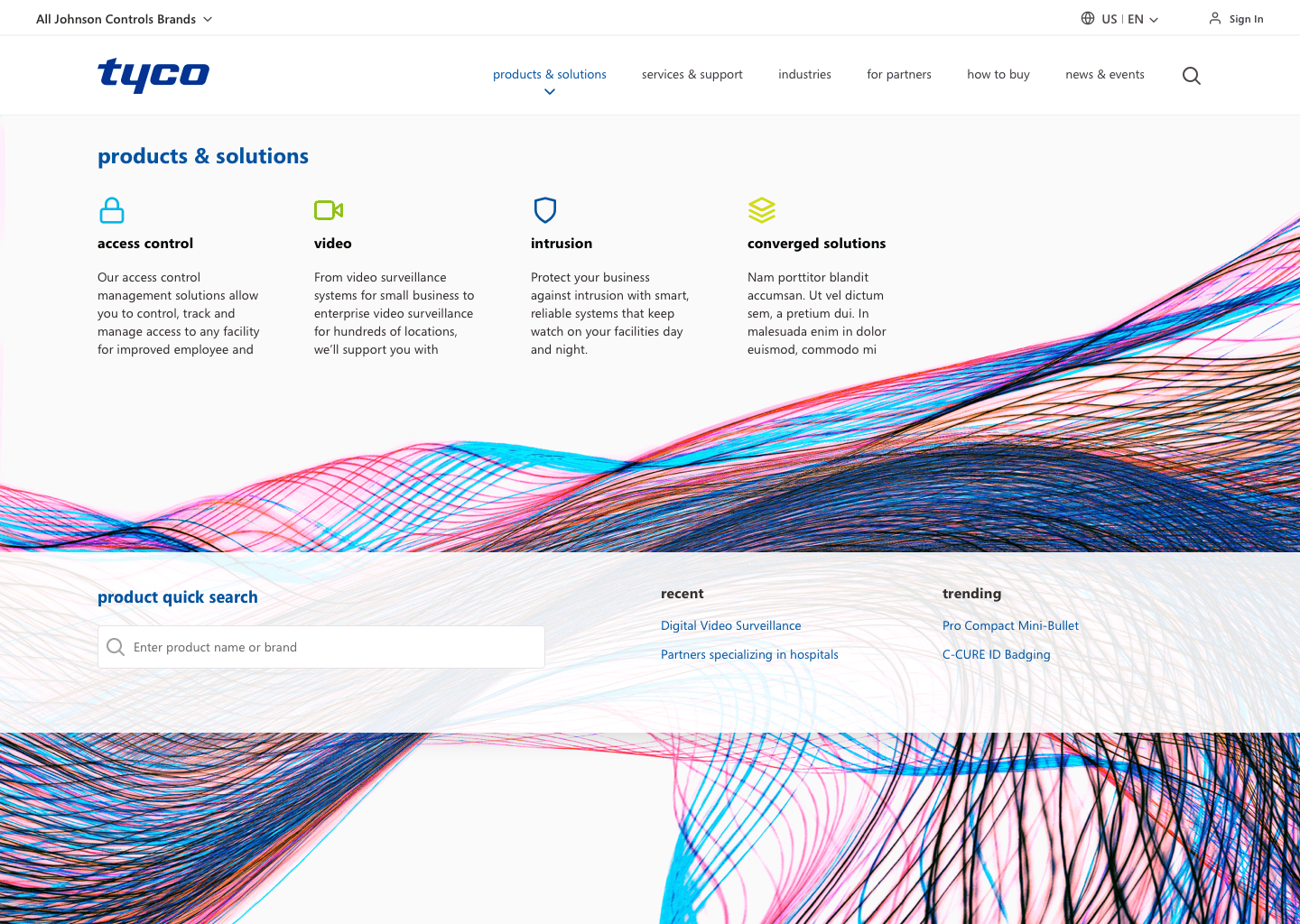Image resolution: width=1300 pixels, height=924 pixels.
Task: Open the search magnifier in header
Action: click(x=1192, y=76)
